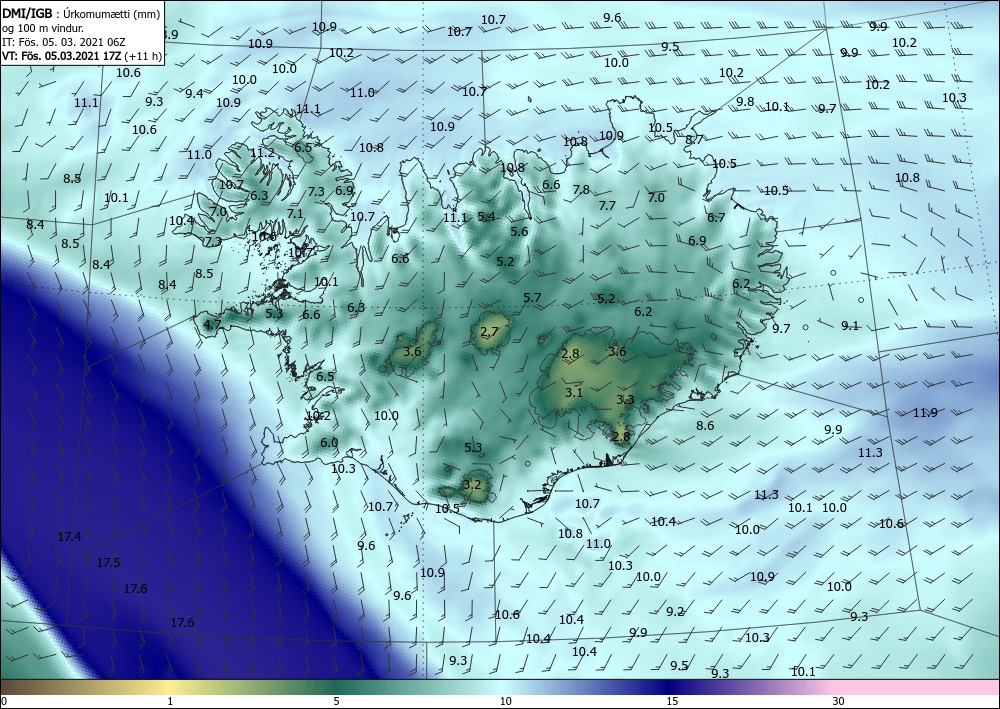The width and height of the screenshot is (1000, 709).
Task: Click the initial time 'IT: Fös. 05. 03. 2021 06Z'
Action: coord(63,41)
